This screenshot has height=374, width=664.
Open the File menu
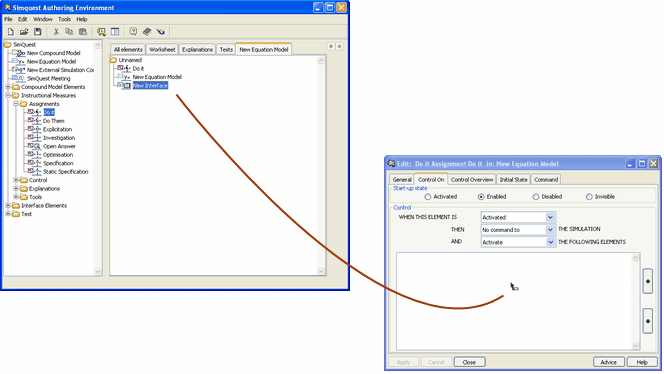[8, 19]
